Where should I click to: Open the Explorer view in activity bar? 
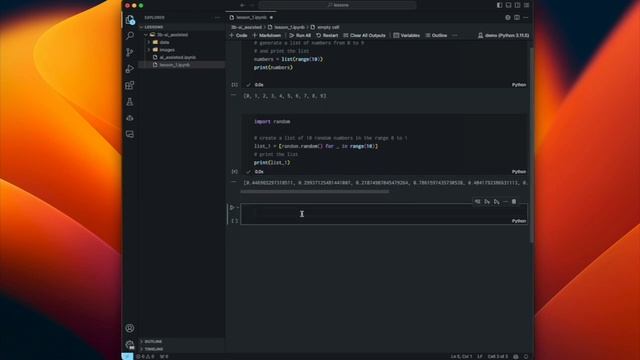click(x=130, y=20)
